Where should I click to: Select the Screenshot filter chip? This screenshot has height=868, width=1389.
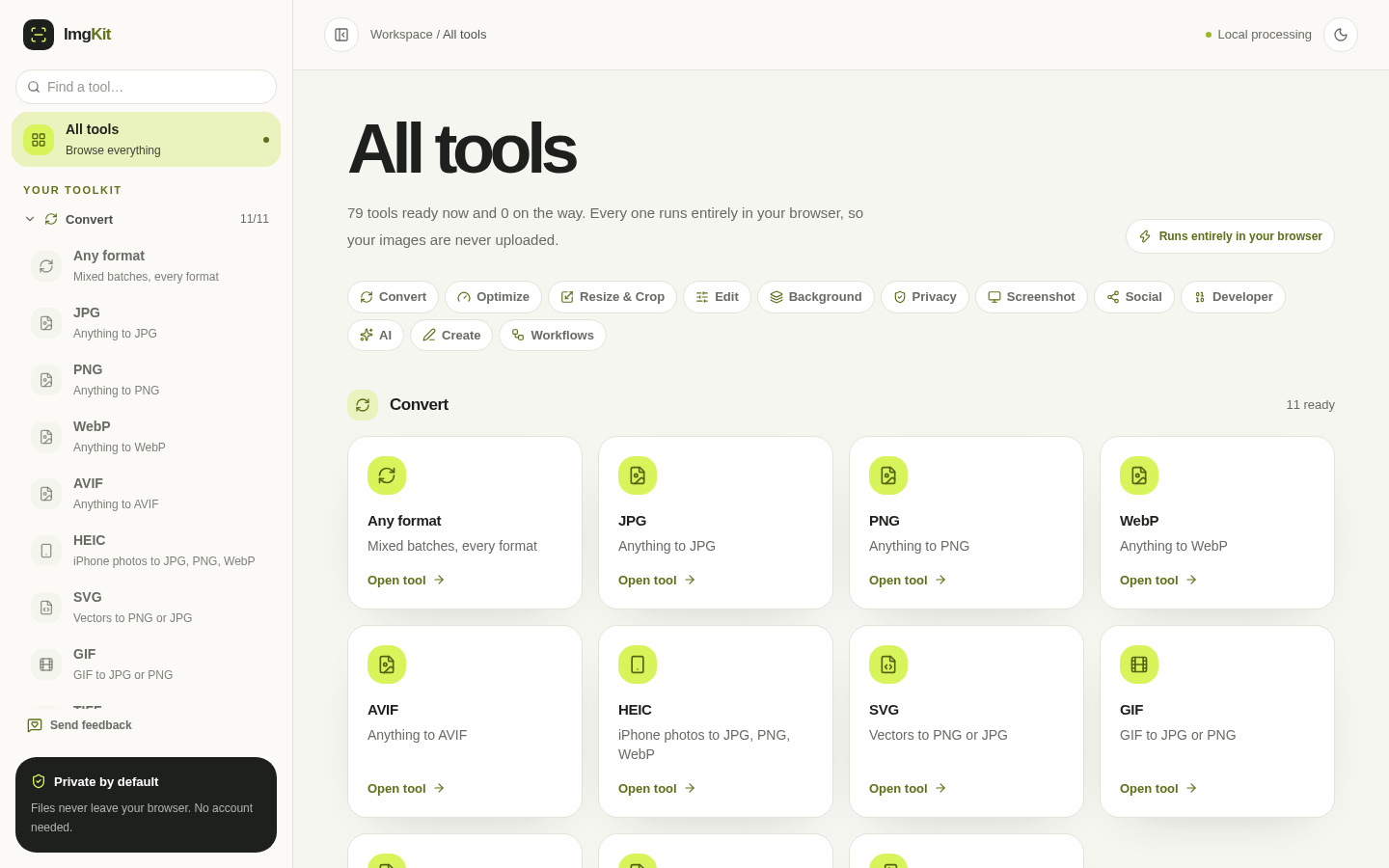(1031, 297)
